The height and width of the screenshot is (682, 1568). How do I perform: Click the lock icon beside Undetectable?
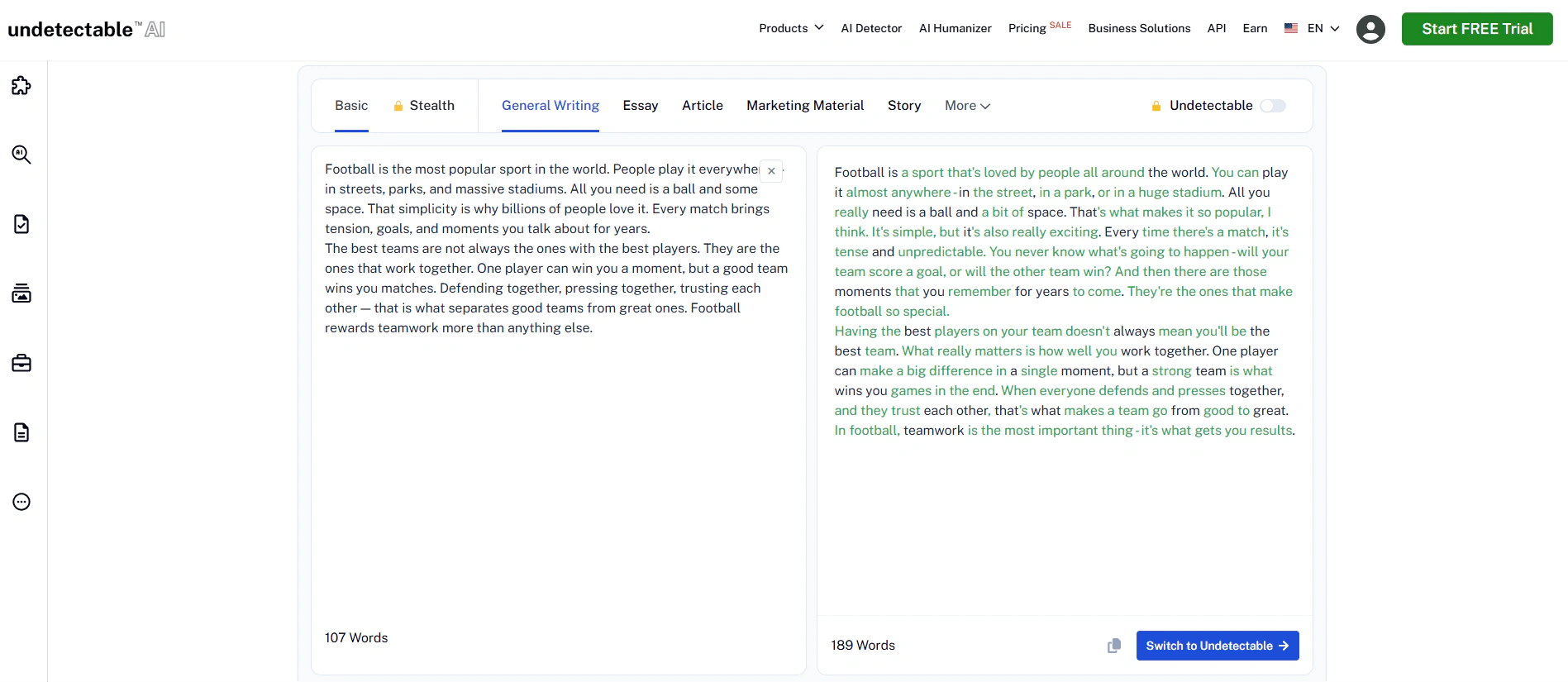point(1156,106)
